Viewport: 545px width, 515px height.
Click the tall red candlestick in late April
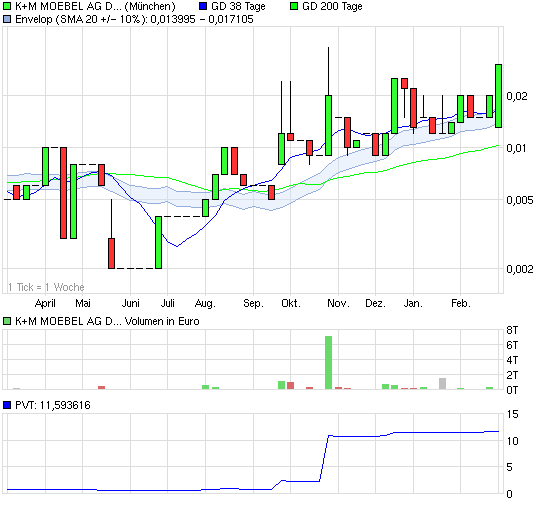[63, 193]
